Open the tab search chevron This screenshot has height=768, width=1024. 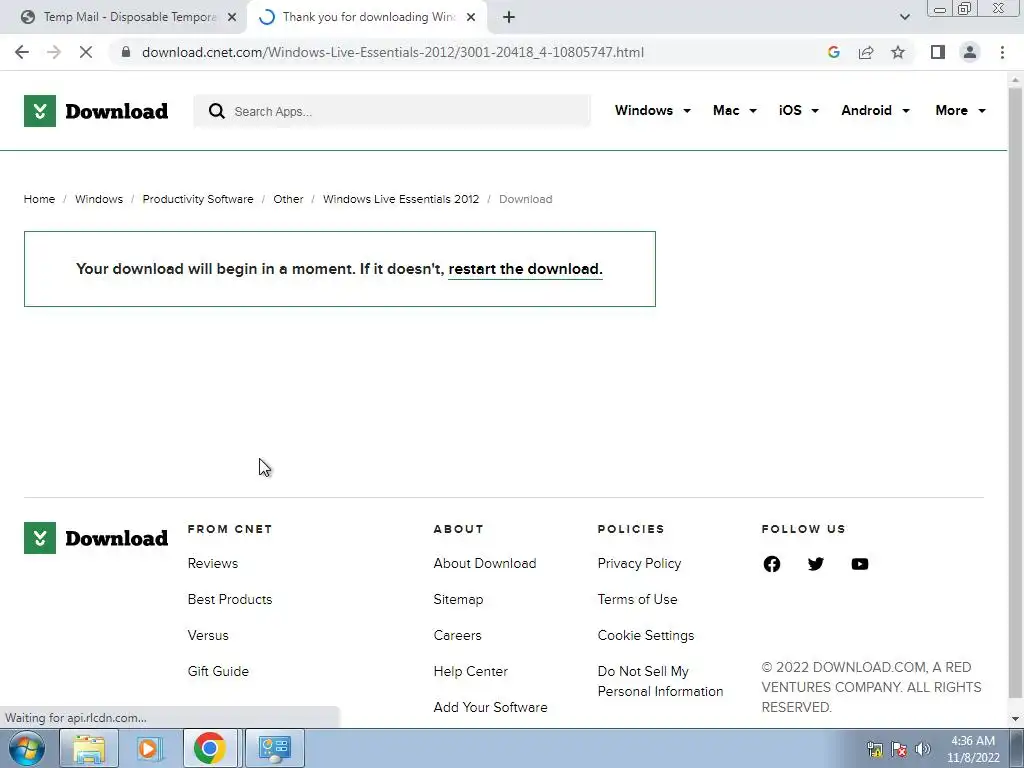904,17
